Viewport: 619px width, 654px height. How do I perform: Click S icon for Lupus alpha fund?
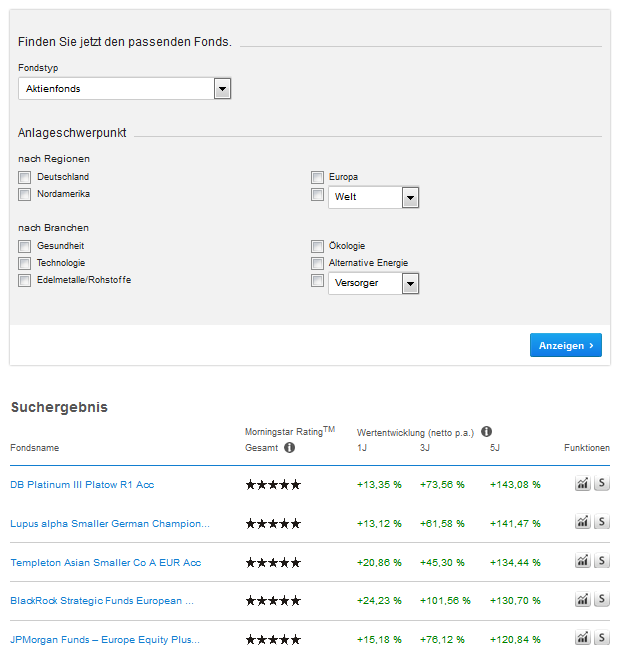tap(602, 522)
